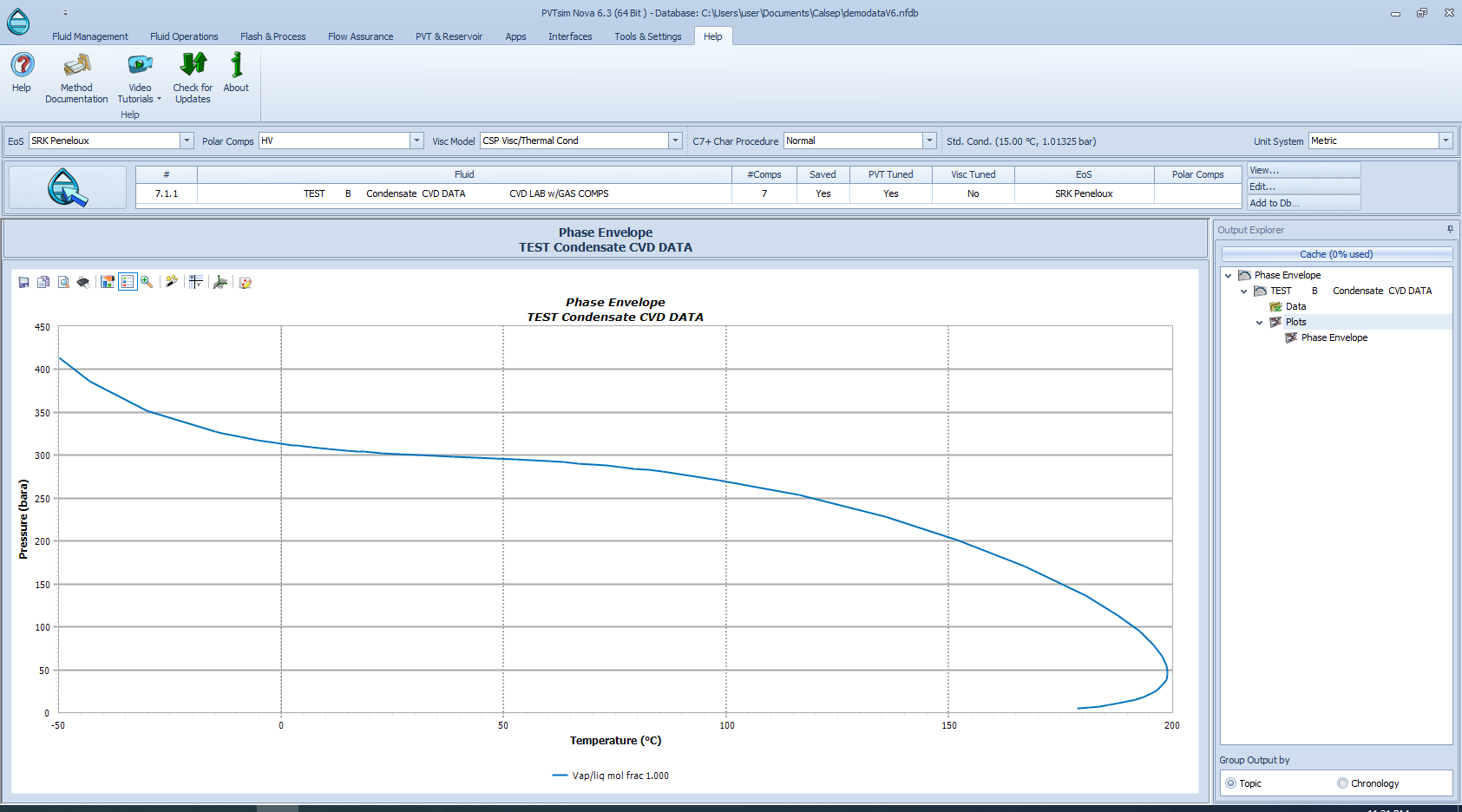Toggle the plot legend icon
Image resolution: width=1462 pixels, height=812 pixels.
[x=128, y=282]
